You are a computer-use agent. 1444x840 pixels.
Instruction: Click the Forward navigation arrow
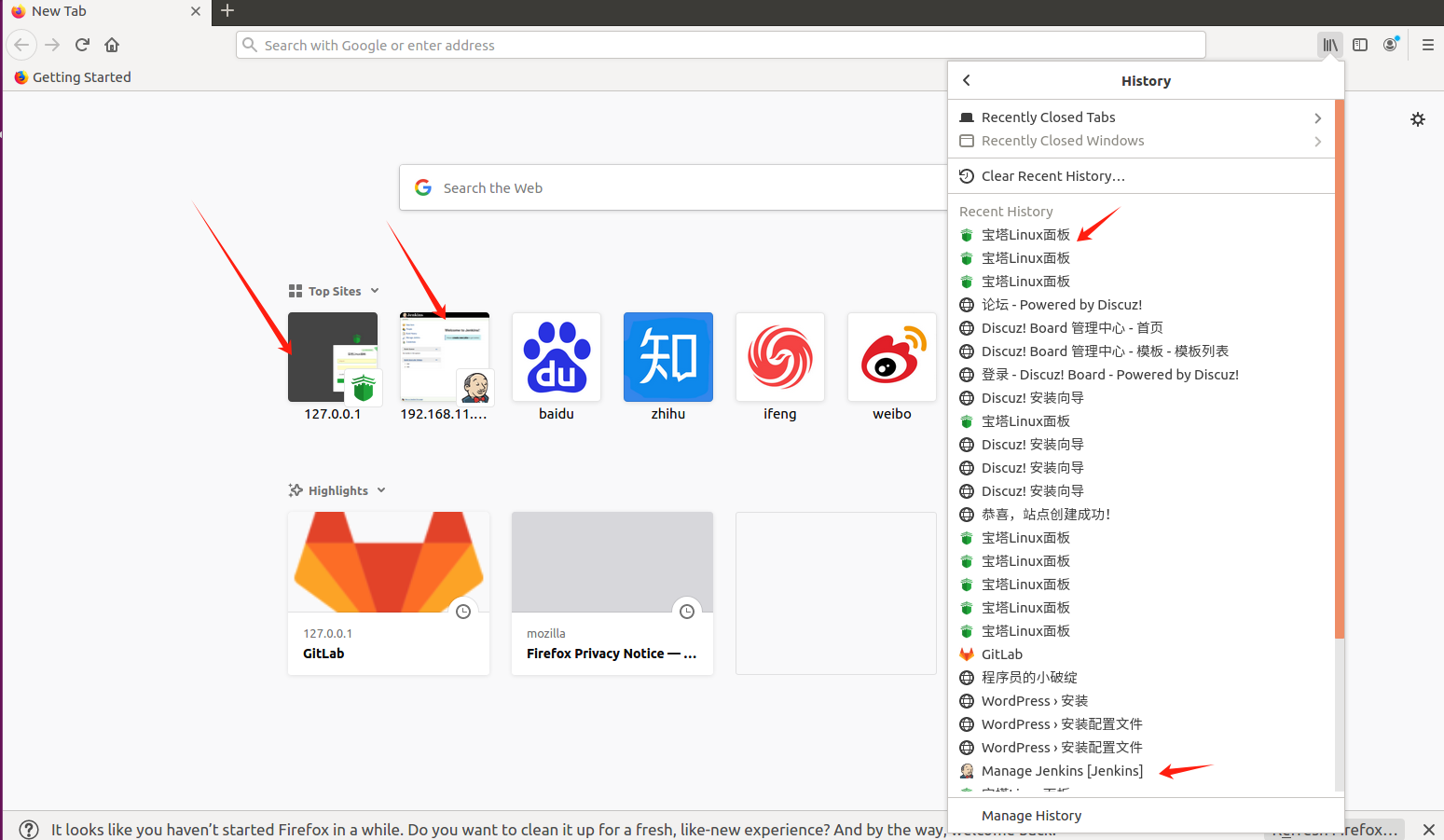point(52,45)
